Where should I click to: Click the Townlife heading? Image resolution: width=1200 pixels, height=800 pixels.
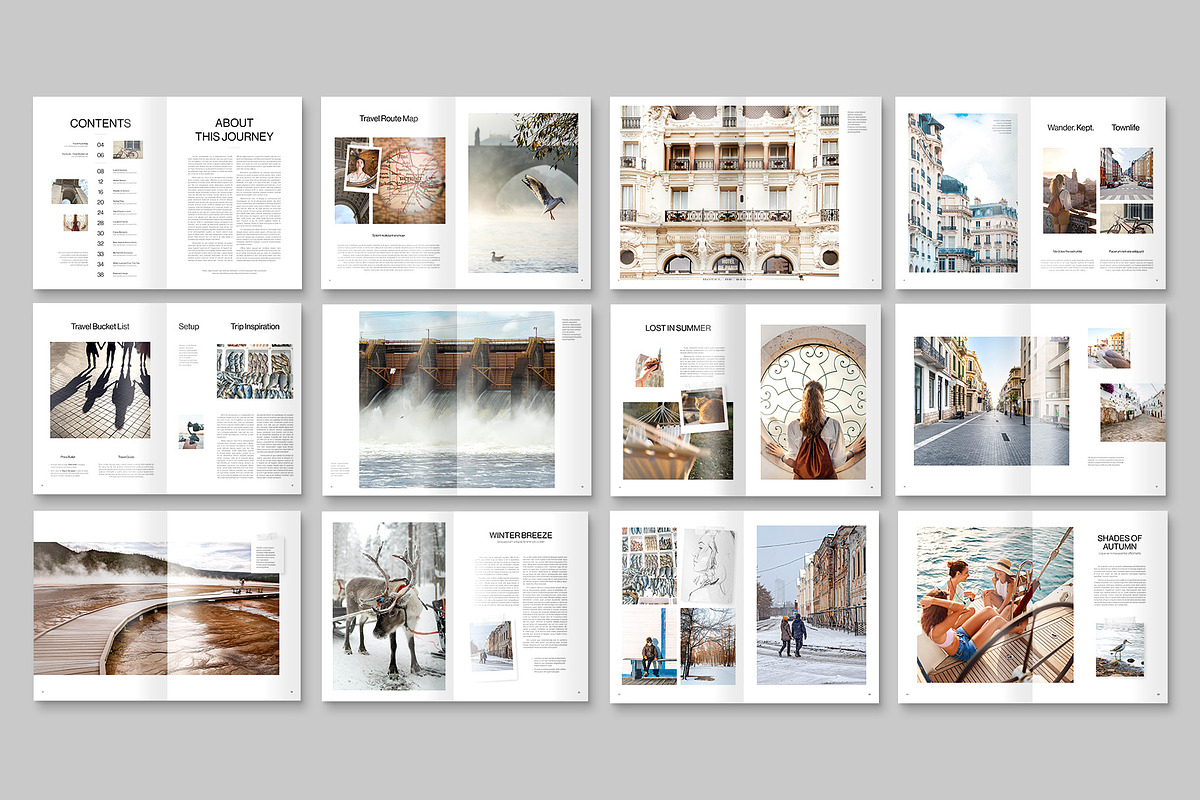click(x=1125, y=127)
